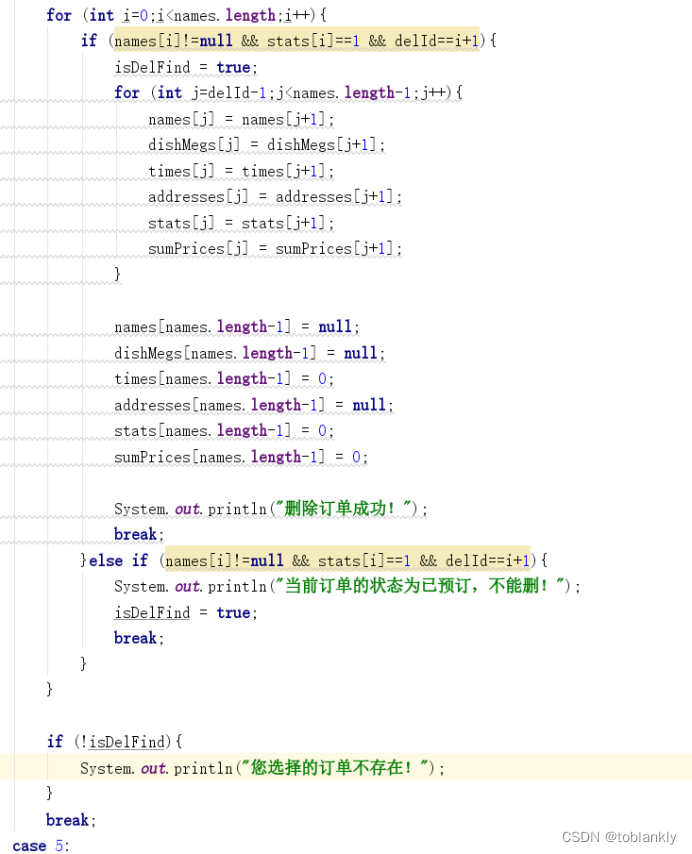This screenshot has height=854, width=692.
Task: Click the case 5: line
Action: point(41,845)
